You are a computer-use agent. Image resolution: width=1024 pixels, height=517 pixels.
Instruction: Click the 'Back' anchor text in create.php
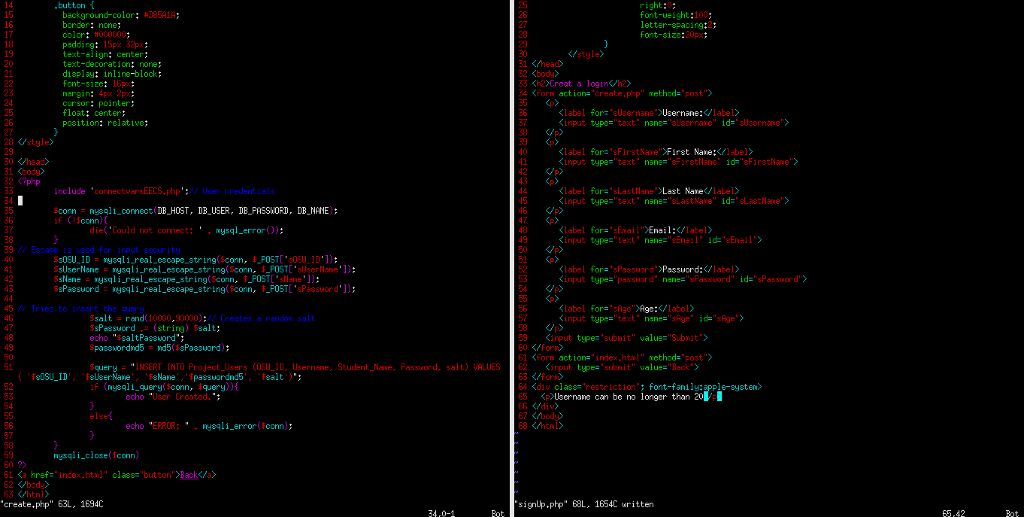click(189, 475)
